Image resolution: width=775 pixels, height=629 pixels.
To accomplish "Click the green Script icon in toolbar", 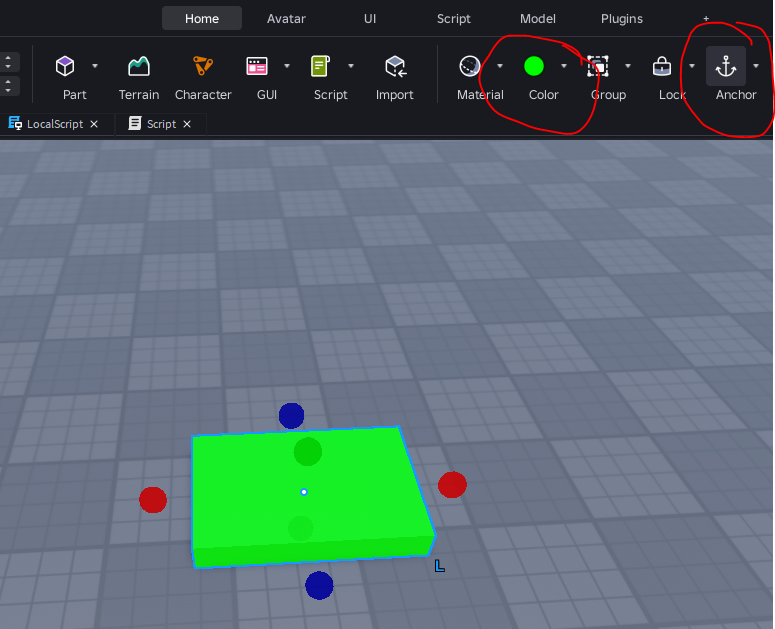I will tap(321, 66).
